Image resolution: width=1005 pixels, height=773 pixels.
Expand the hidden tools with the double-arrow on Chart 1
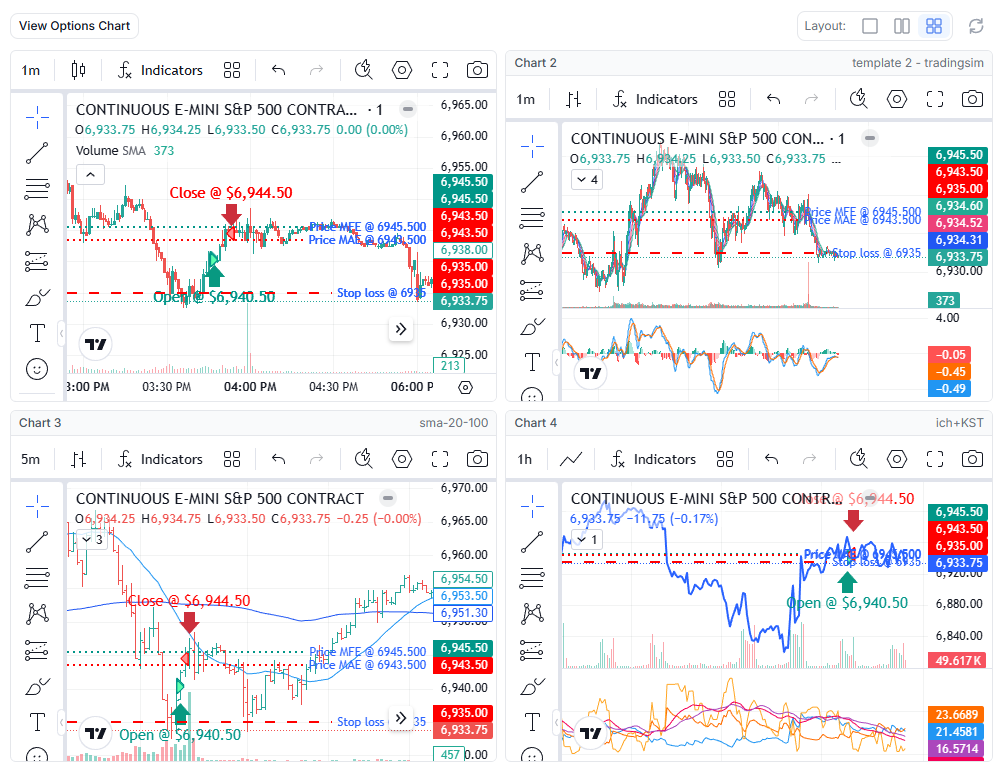point(400,329)
